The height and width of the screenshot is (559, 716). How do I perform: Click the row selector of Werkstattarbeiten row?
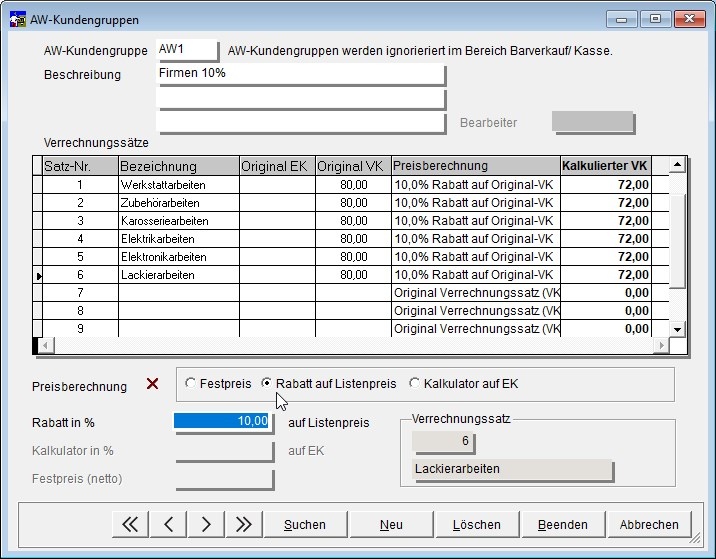click(x=38, y=185)
